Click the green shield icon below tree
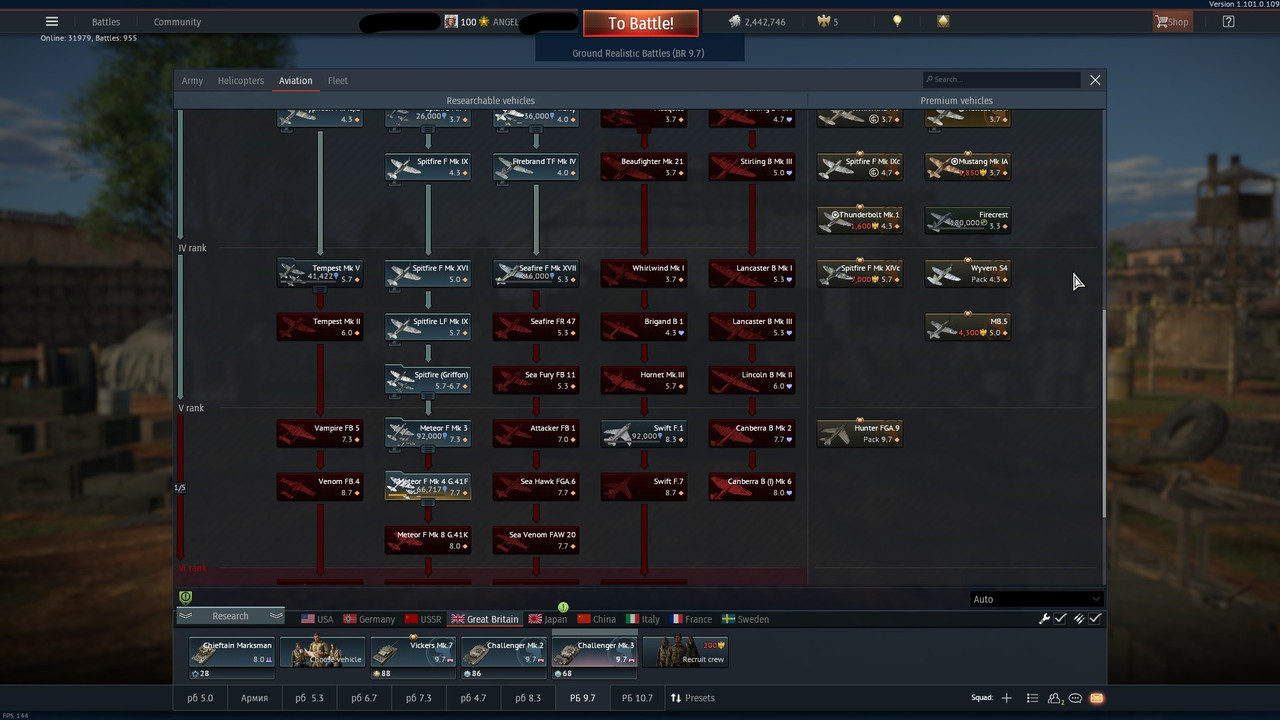Image resolution: width=1280 pixels, height=720 pixels. pos(185,597)
